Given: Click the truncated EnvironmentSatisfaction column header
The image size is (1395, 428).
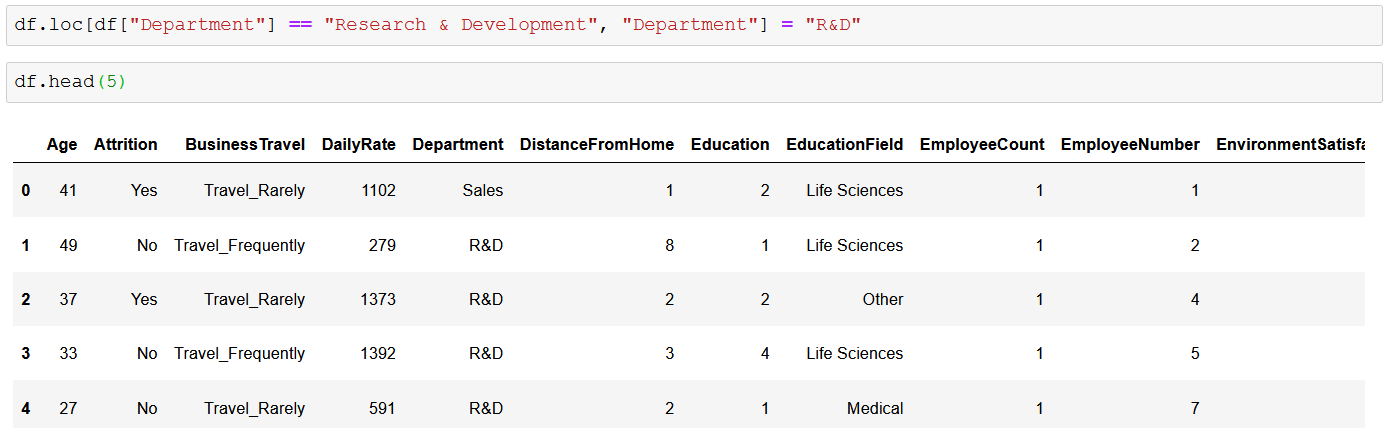Looking at the screenshot, I should (1290, 144).
